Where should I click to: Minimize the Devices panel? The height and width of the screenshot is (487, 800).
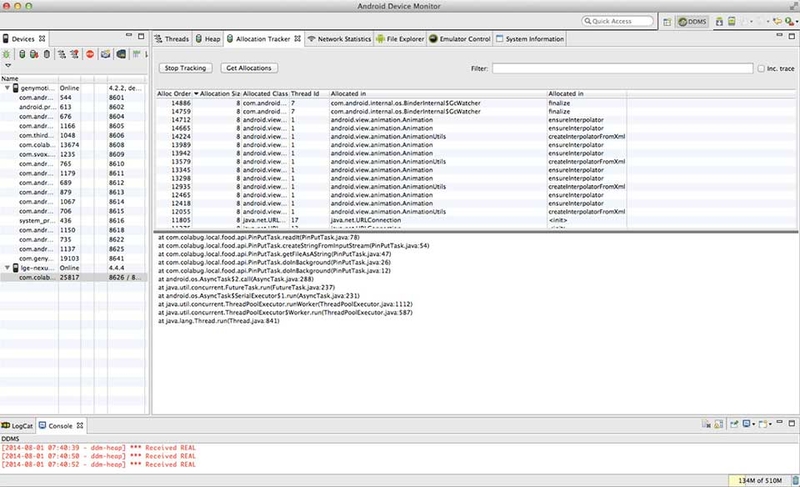(129, 36)
